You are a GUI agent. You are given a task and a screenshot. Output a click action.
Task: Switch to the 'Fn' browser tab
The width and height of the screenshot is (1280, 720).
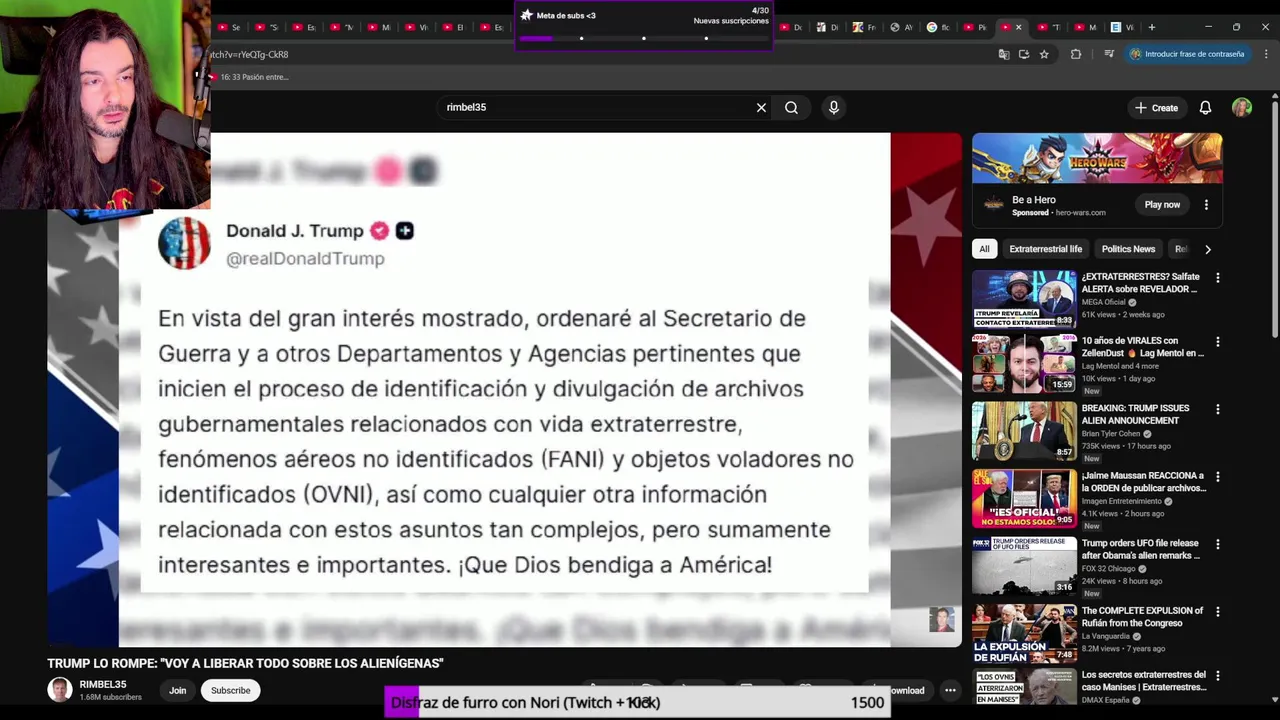coord(865,27)
